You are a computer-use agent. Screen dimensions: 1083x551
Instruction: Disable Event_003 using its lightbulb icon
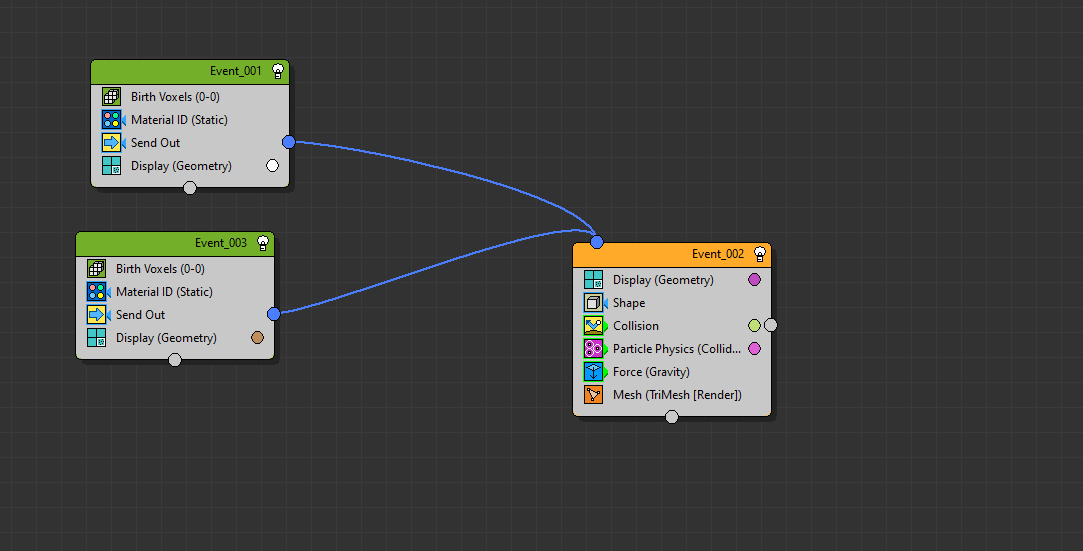click(x=263, y=243)
